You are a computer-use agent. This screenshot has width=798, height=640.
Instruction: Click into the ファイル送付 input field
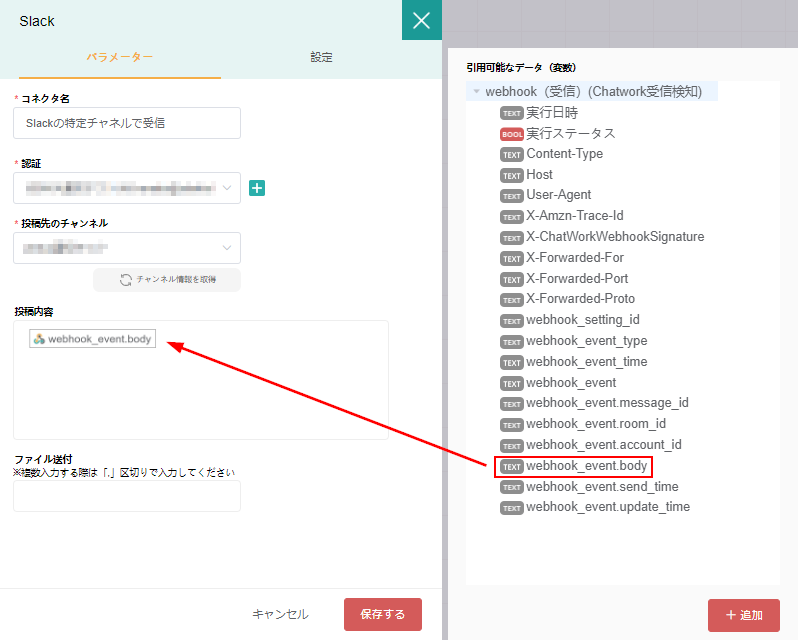click(127, 496)
